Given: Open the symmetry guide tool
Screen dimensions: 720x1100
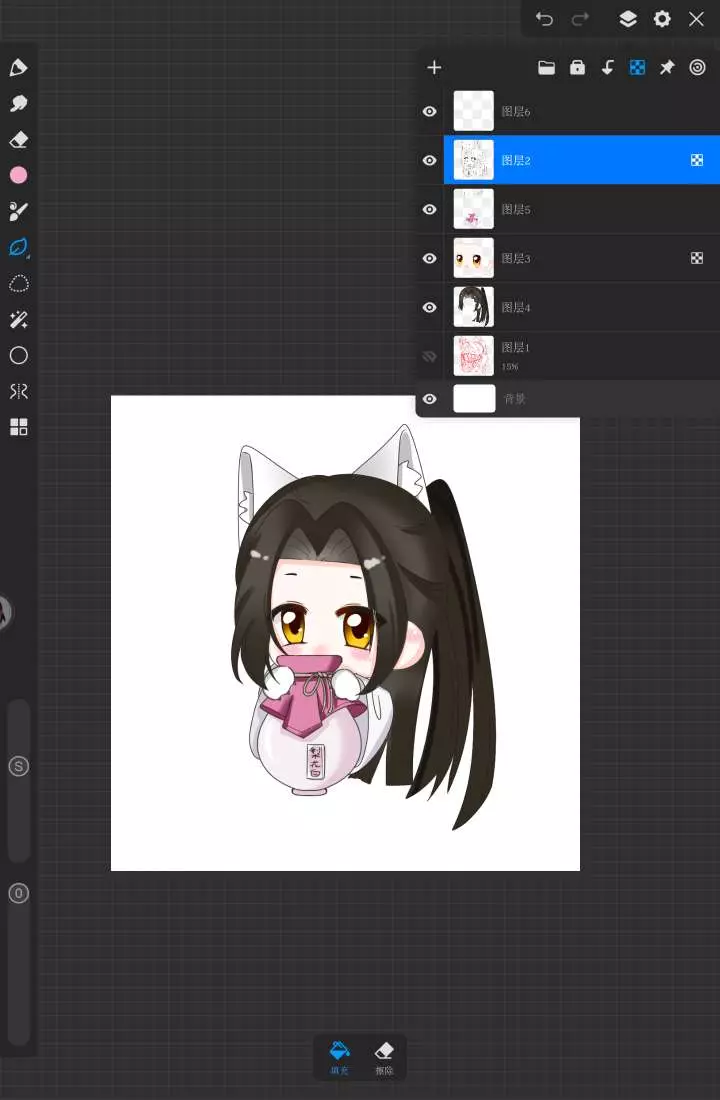Looking at the screenshot, I should point(19,391).
